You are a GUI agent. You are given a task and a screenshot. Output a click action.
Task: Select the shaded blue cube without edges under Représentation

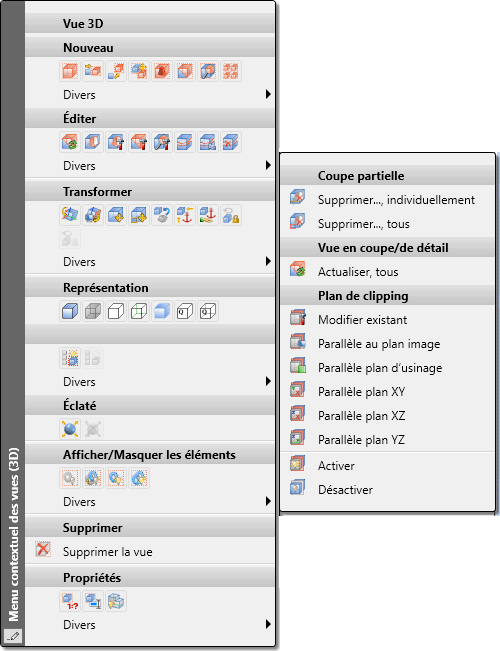coord(162,311)
